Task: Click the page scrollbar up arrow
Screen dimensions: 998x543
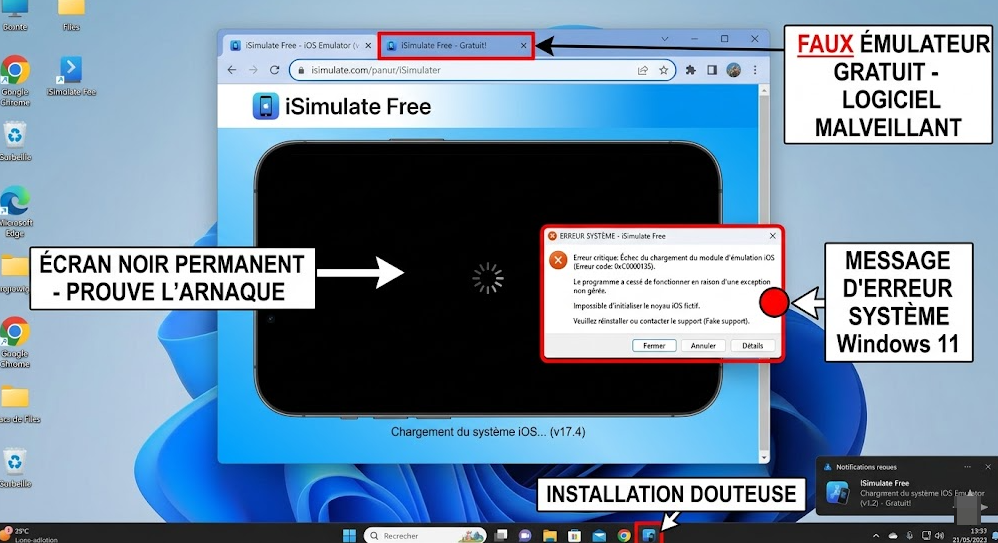Action: [764, 91]
